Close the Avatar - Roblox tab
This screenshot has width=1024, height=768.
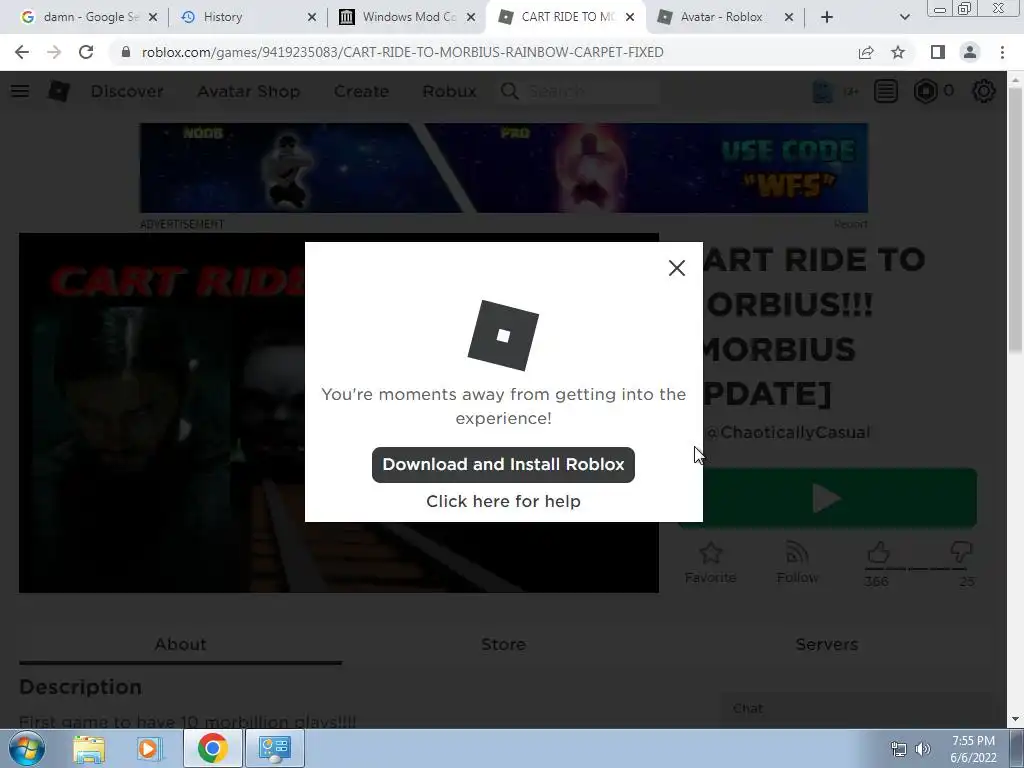coord(789,17)
